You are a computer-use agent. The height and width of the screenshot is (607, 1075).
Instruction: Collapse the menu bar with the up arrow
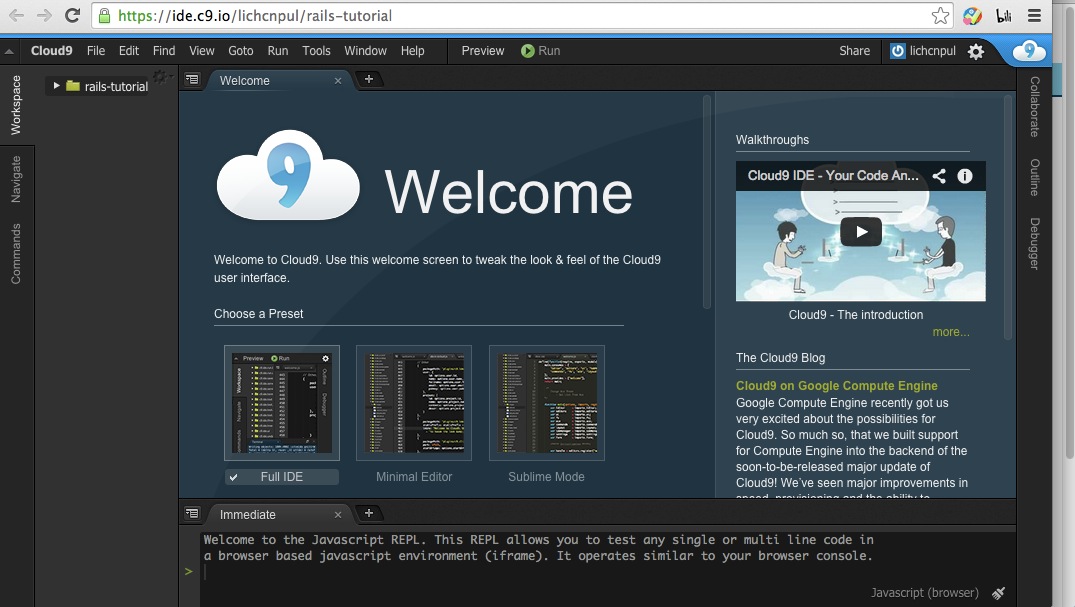pyautogui.click(x=9, y=51)
